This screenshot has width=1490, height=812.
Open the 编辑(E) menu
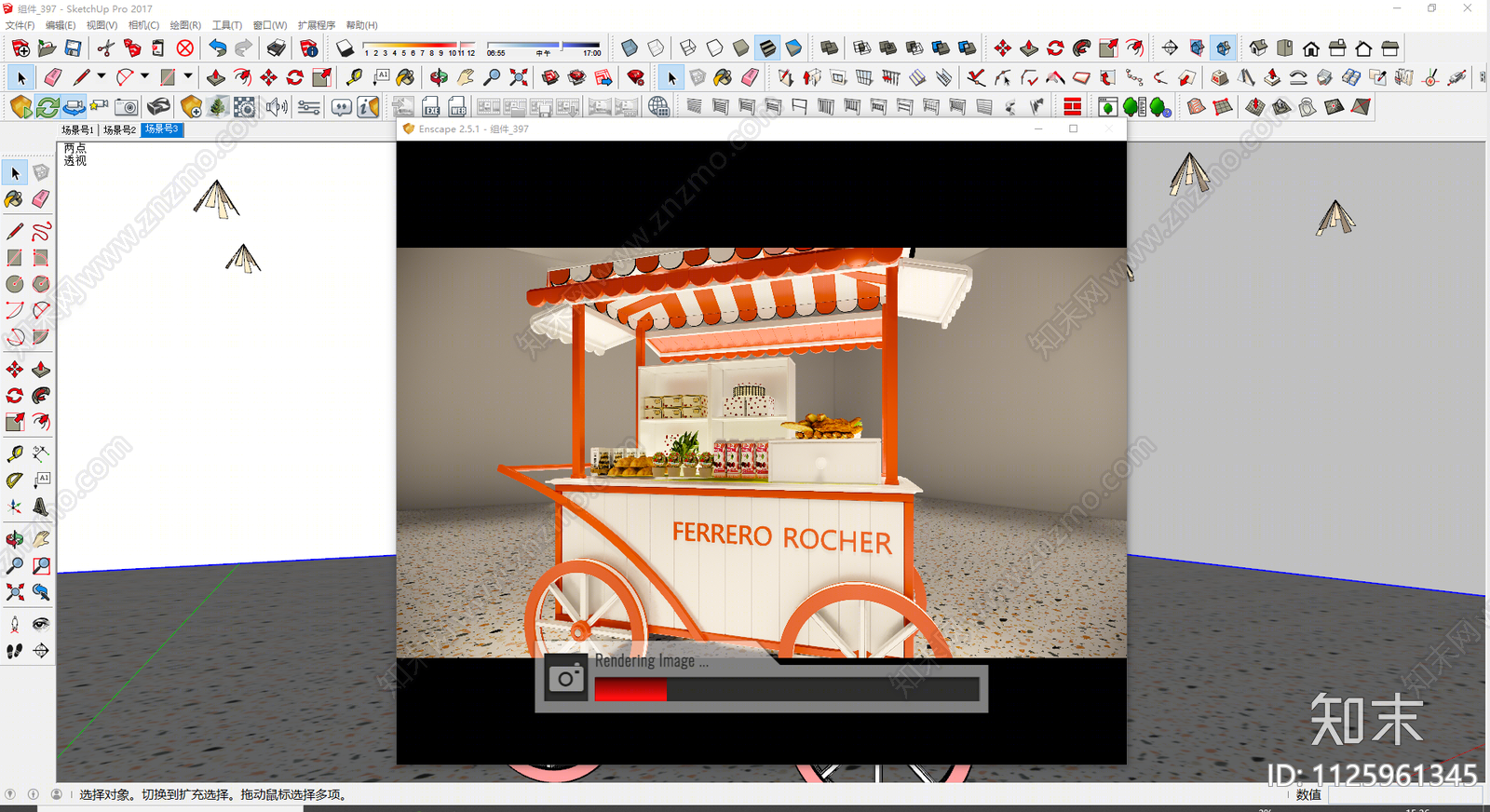[x=61, y=25]
